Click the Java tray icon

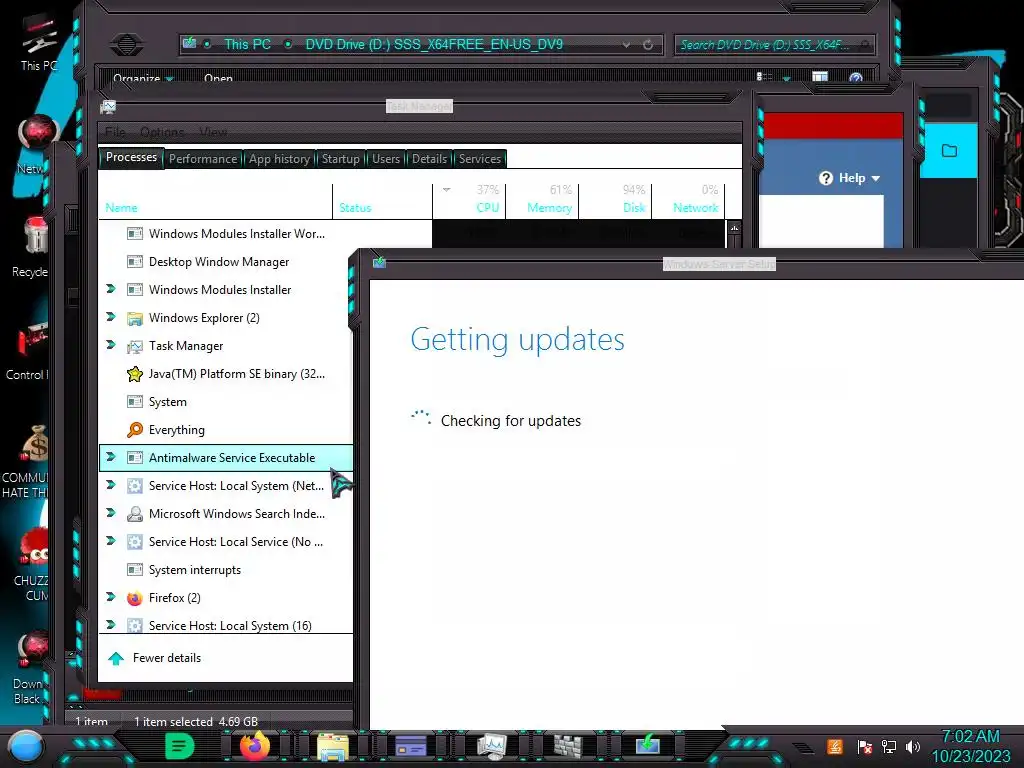[835, 746]
